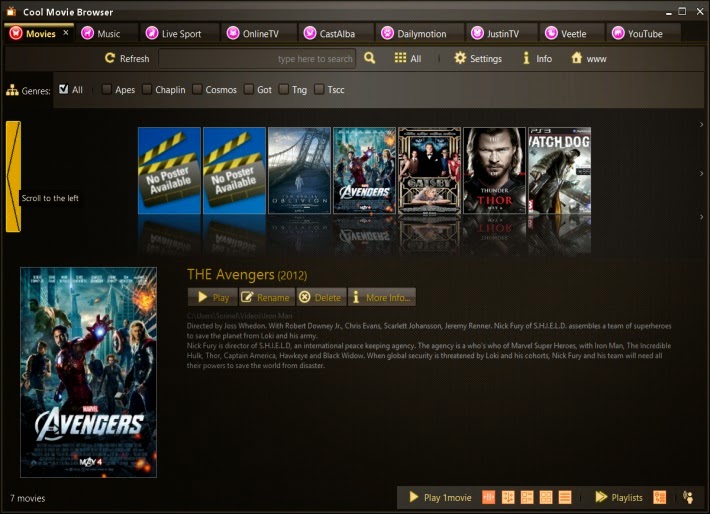Open the playlist manager icon beside Playlists
The image size is (710, 514).
660,497
